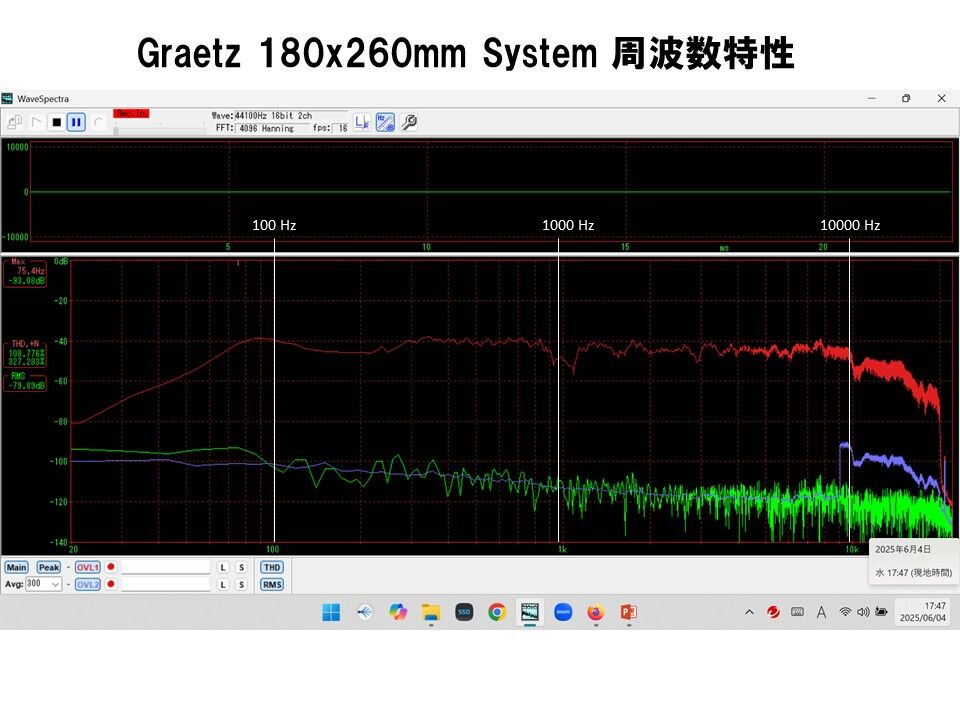960x720 pixels.
Task: Click the Hz calibration icon
Action: coord(385,121)
